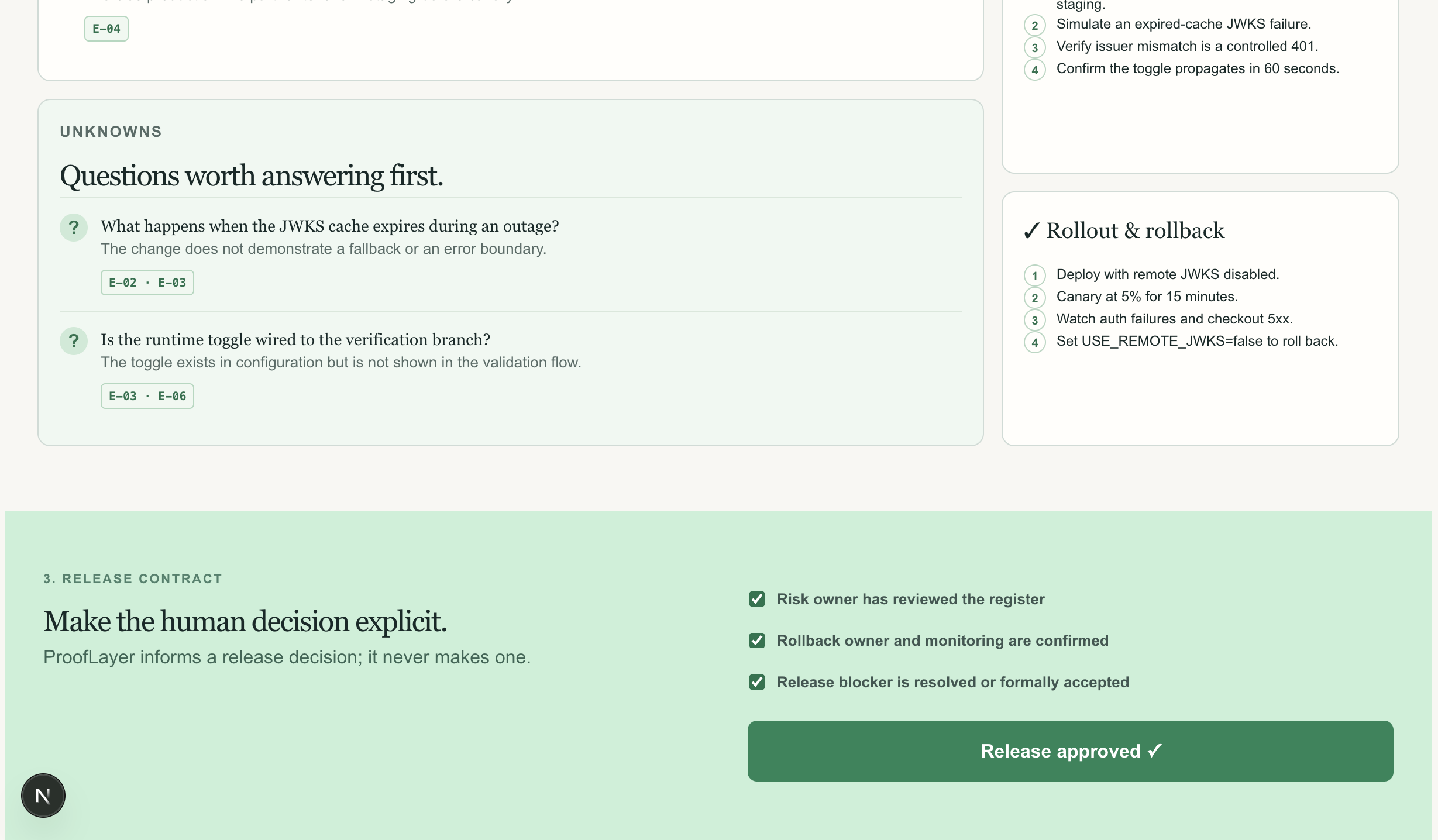Click the JWKS cache expires question text
Screen dimensions: 1438x840
click(329, 226)
